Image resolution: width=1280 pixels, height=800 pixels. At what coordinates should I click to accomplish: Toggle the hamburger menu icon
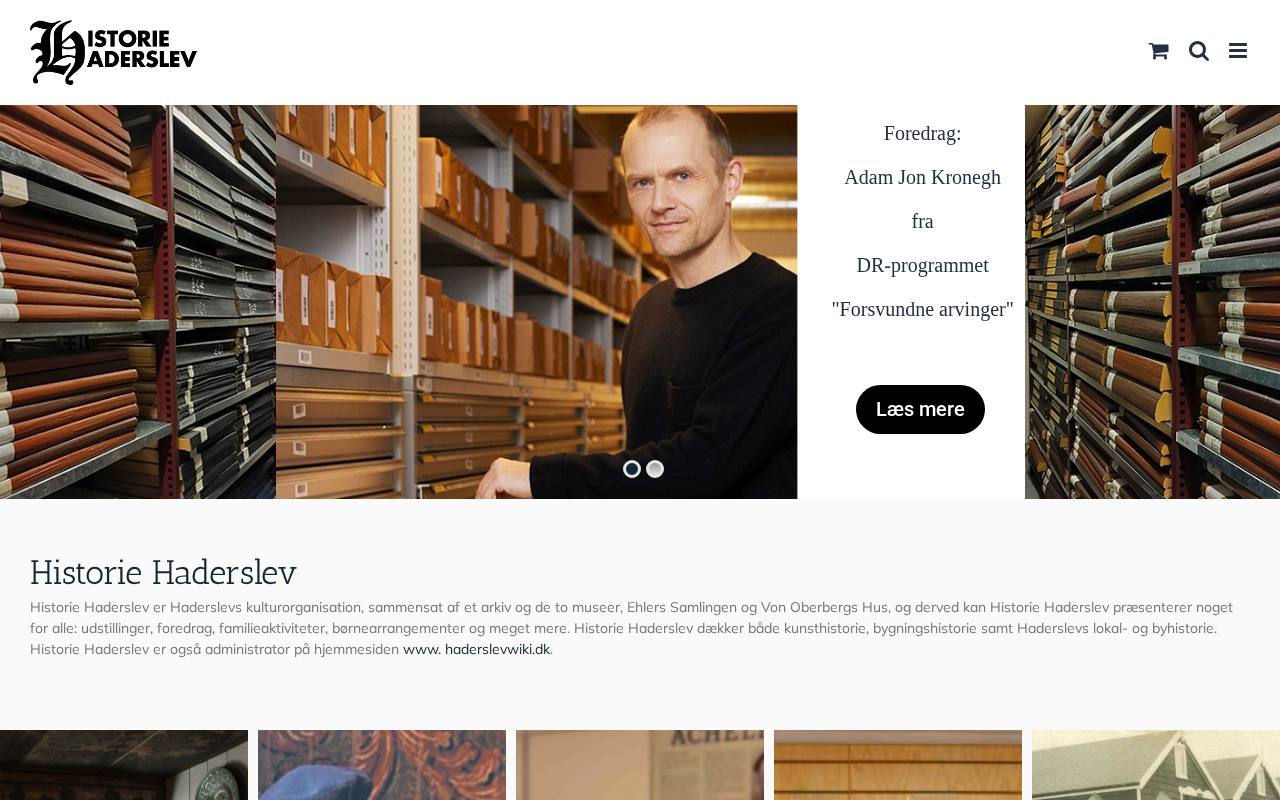[x=1238, y=51]
